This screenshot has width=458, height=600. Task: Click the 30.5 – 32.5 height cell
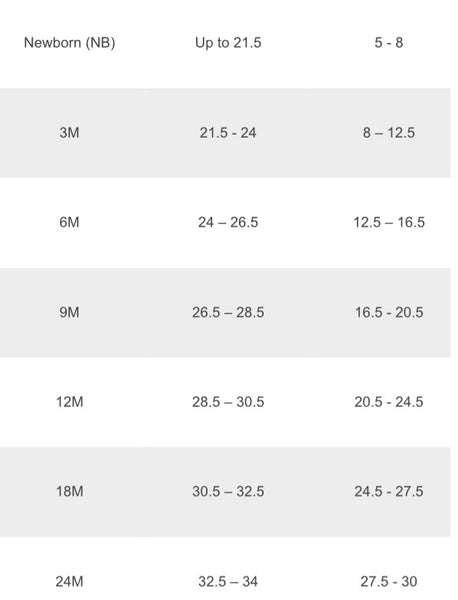(x=228, y=491)
